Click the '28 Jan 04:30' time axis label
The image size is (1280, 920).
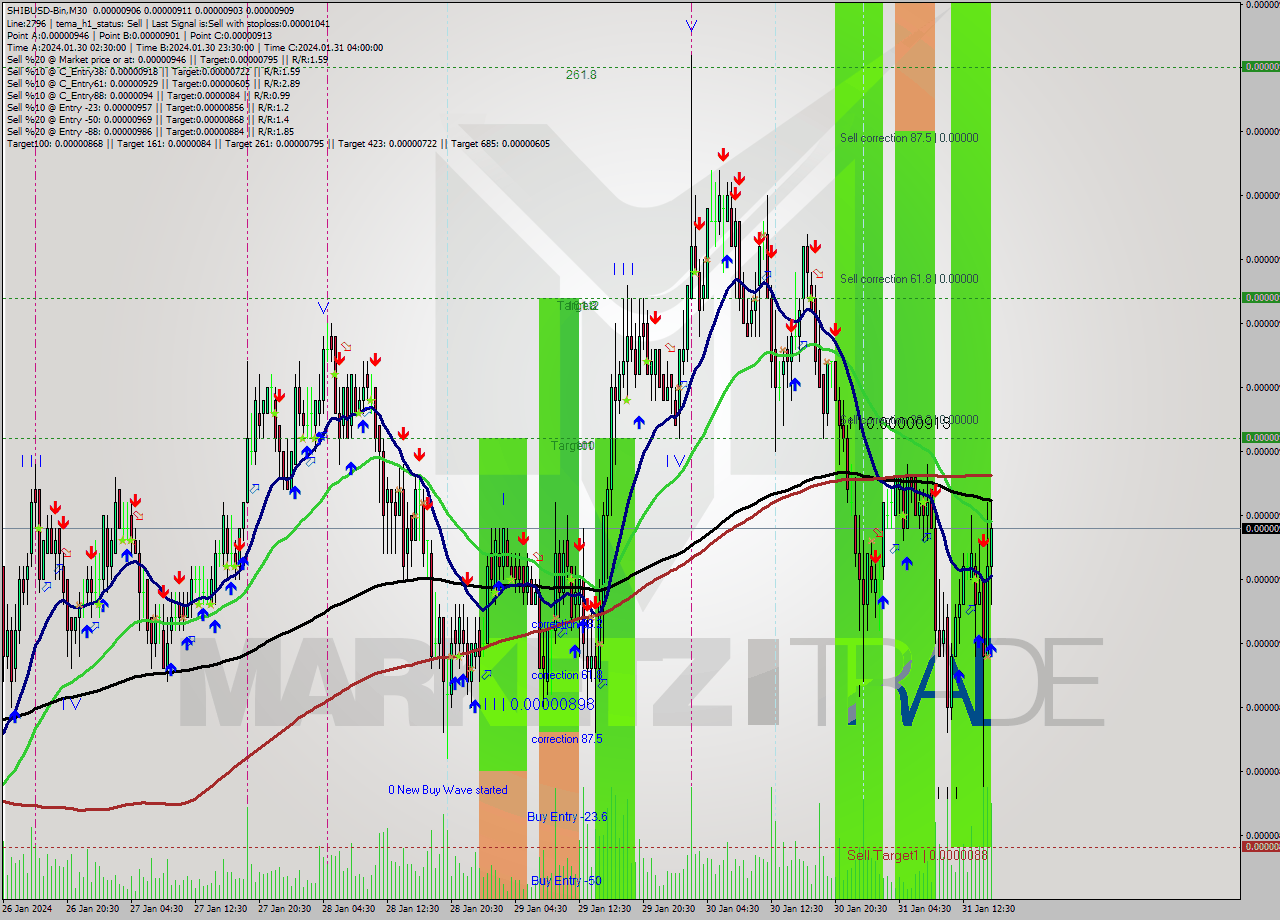349,909
